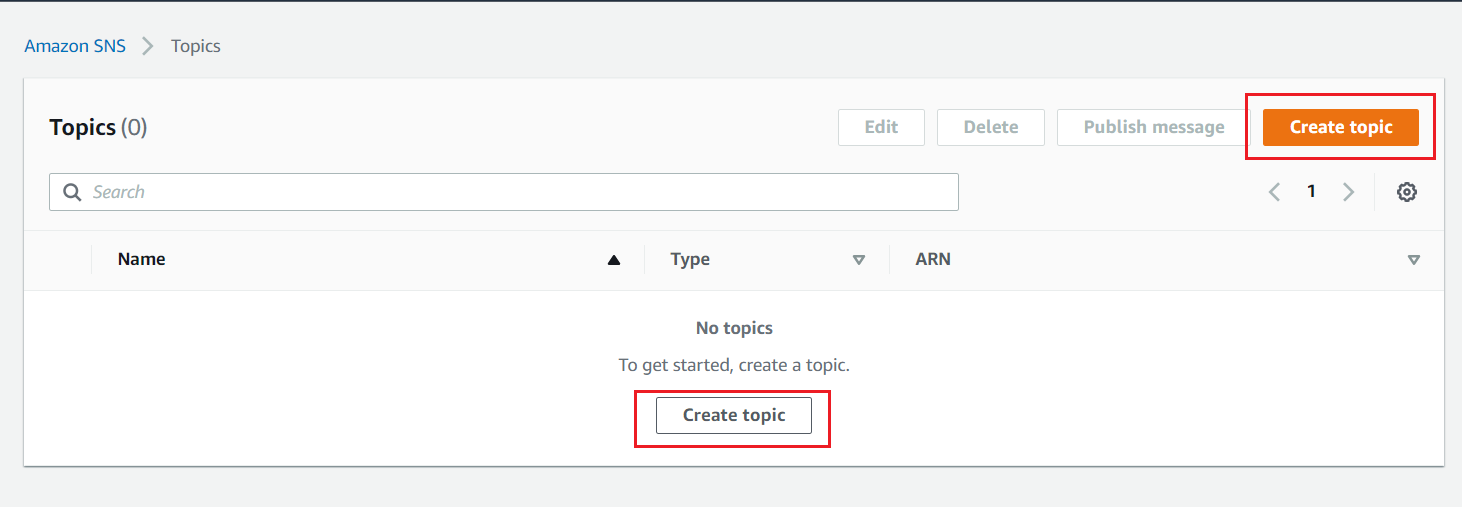Sort by the Type column header
This screenshot has height=507, width=1462.
tap(690, 259)
